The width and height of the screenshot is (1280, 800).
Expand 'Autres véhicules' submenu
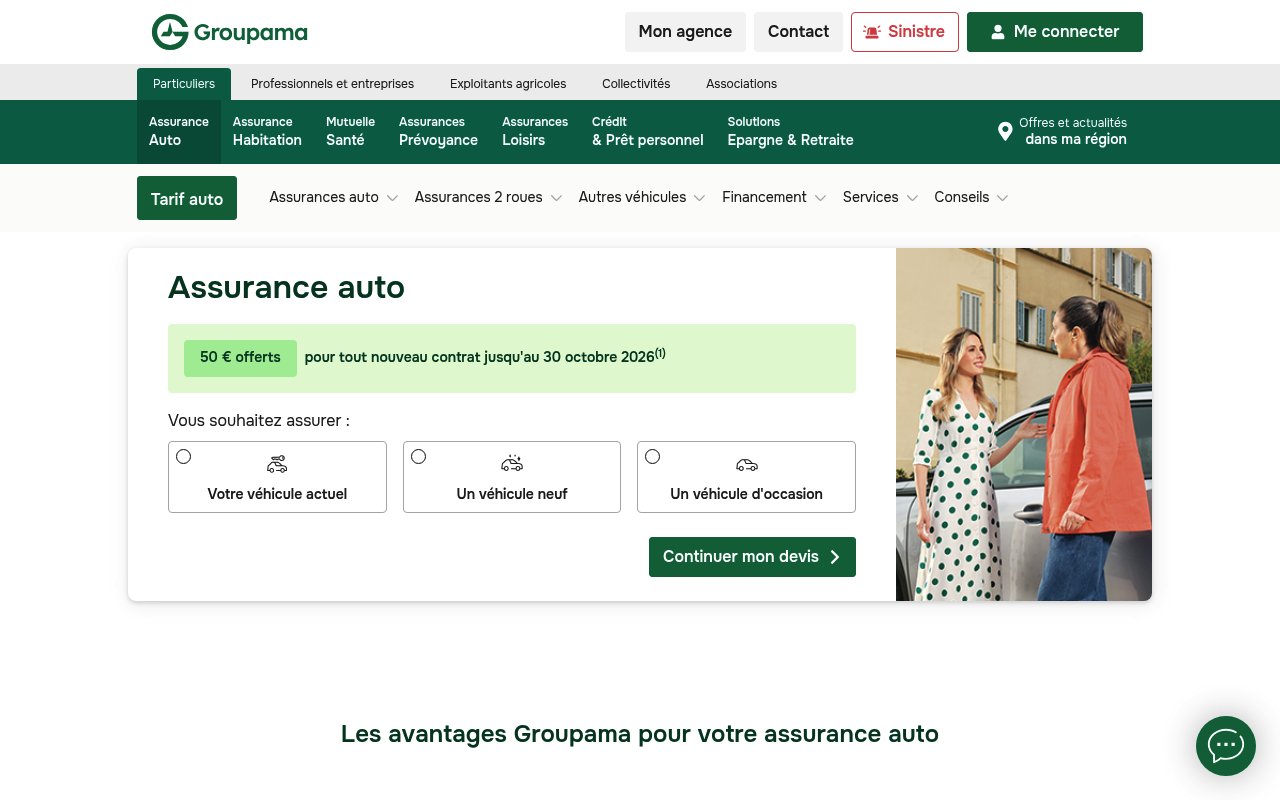click(642, 197)
